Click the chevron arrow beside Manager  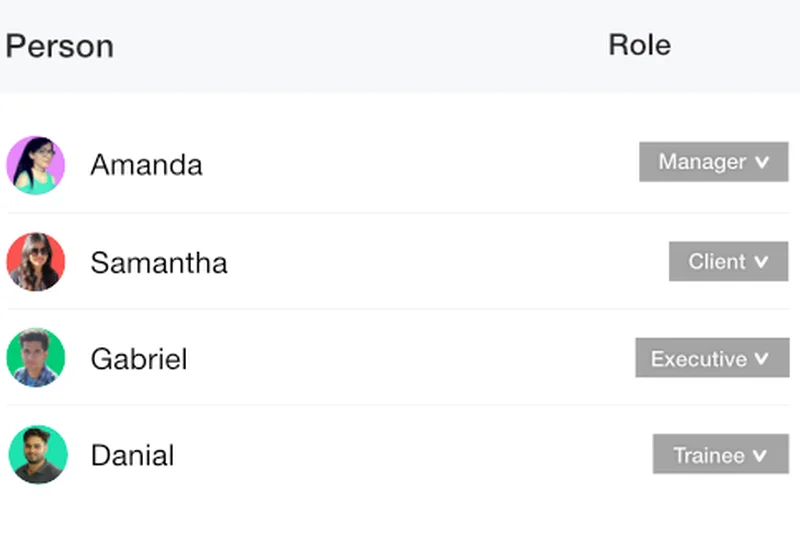point(762,162)
